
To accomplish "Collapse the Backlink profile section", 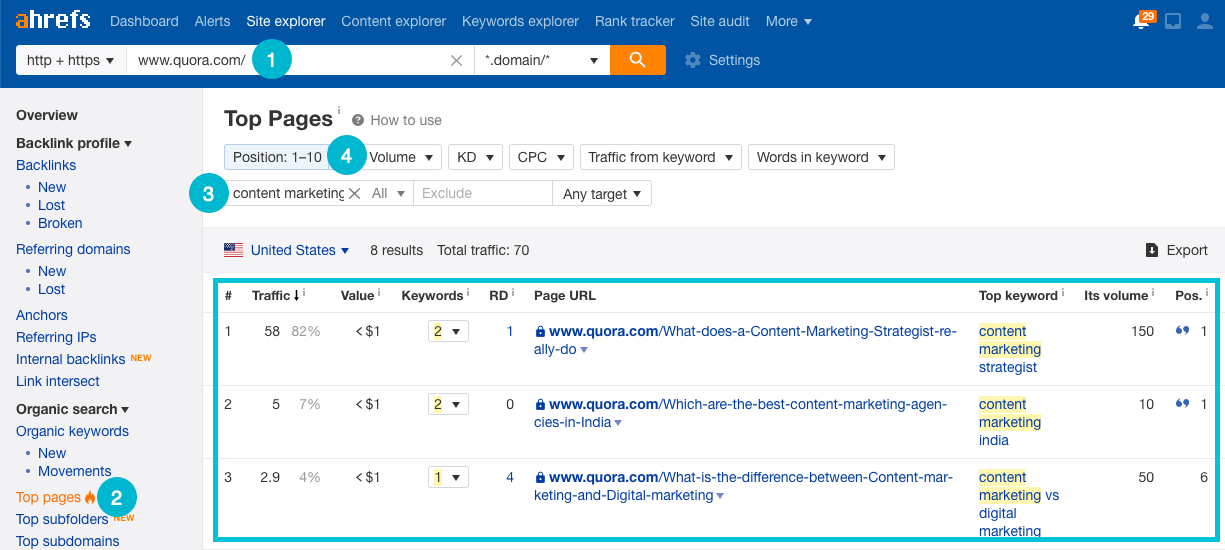I will pos(74,143).
